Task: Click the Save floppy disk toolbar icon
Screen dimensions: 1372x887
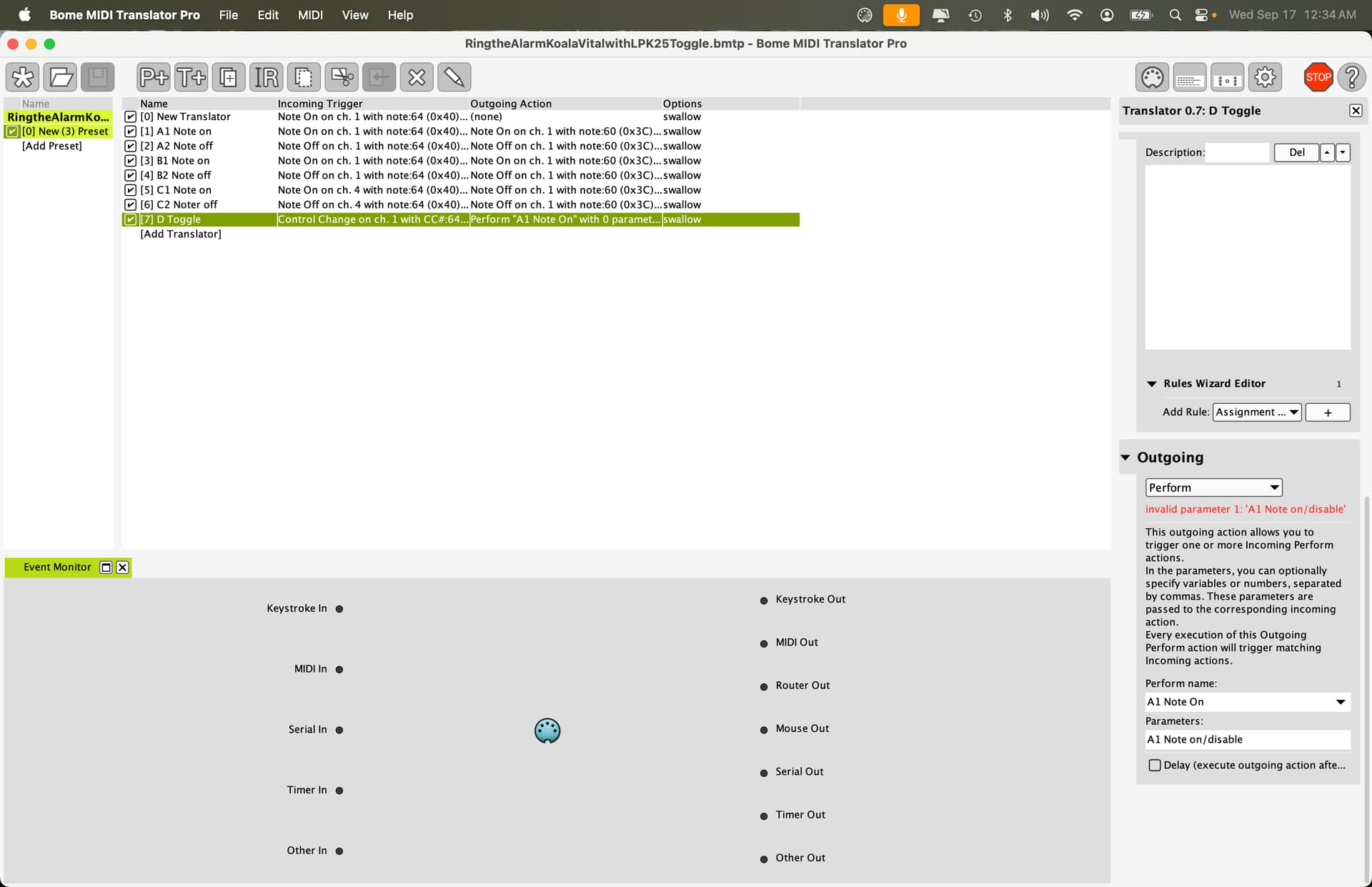Action: (x=98, y=77)
